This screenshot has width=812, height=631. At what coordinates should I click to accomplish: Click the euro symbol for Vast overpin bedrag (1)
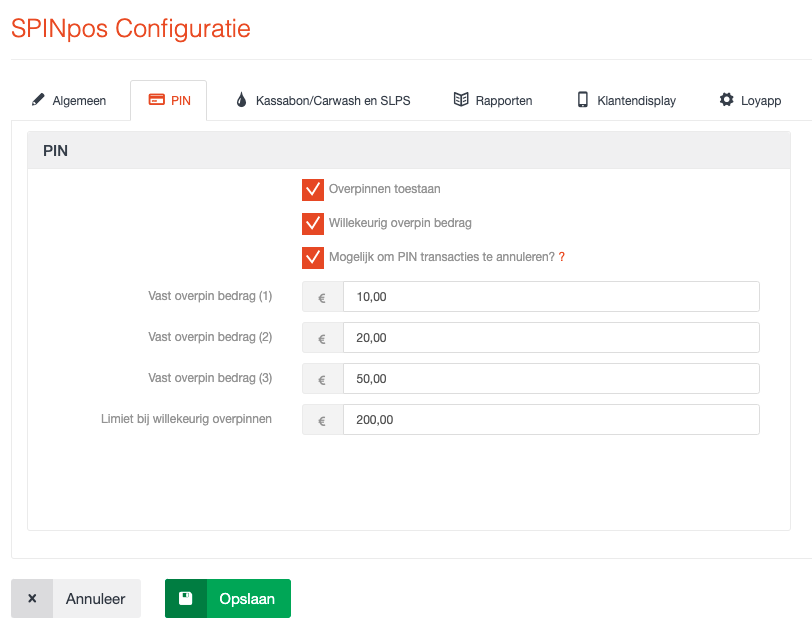click(322, 297)
